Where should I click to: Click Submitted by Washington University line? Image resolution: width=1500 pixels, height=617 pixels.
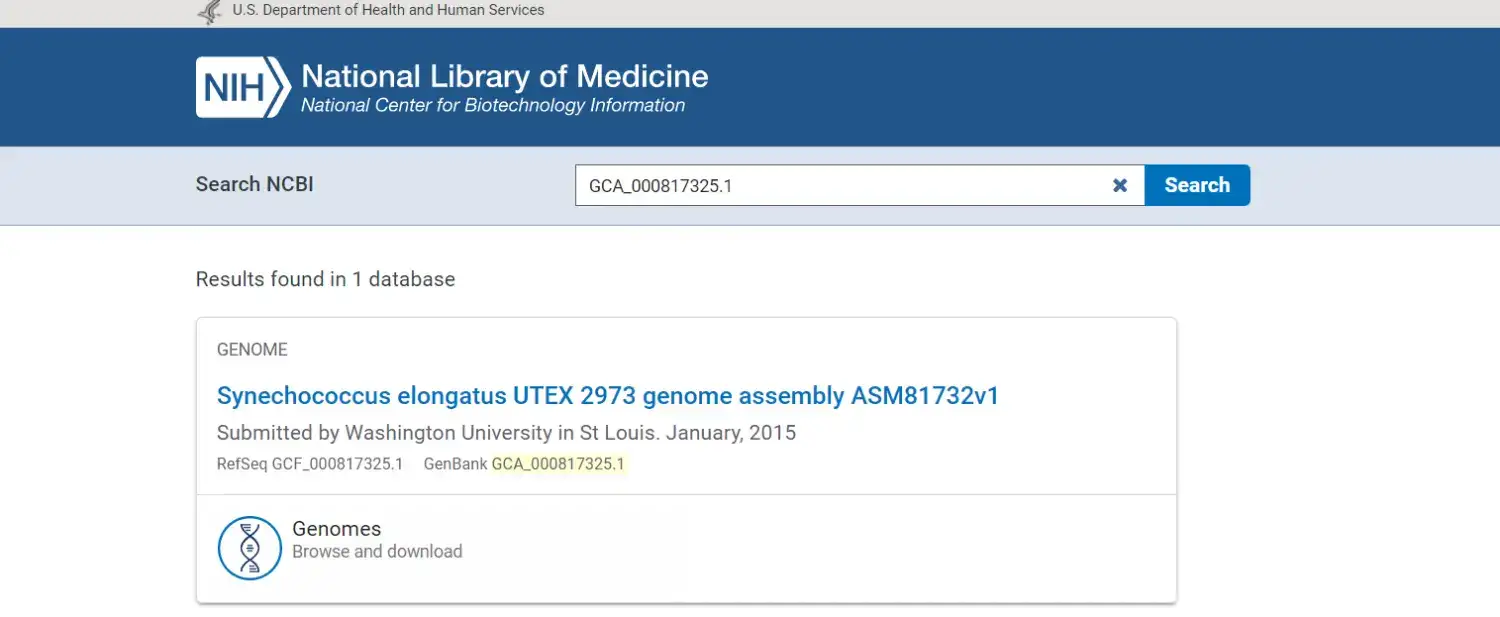[506, 433]
